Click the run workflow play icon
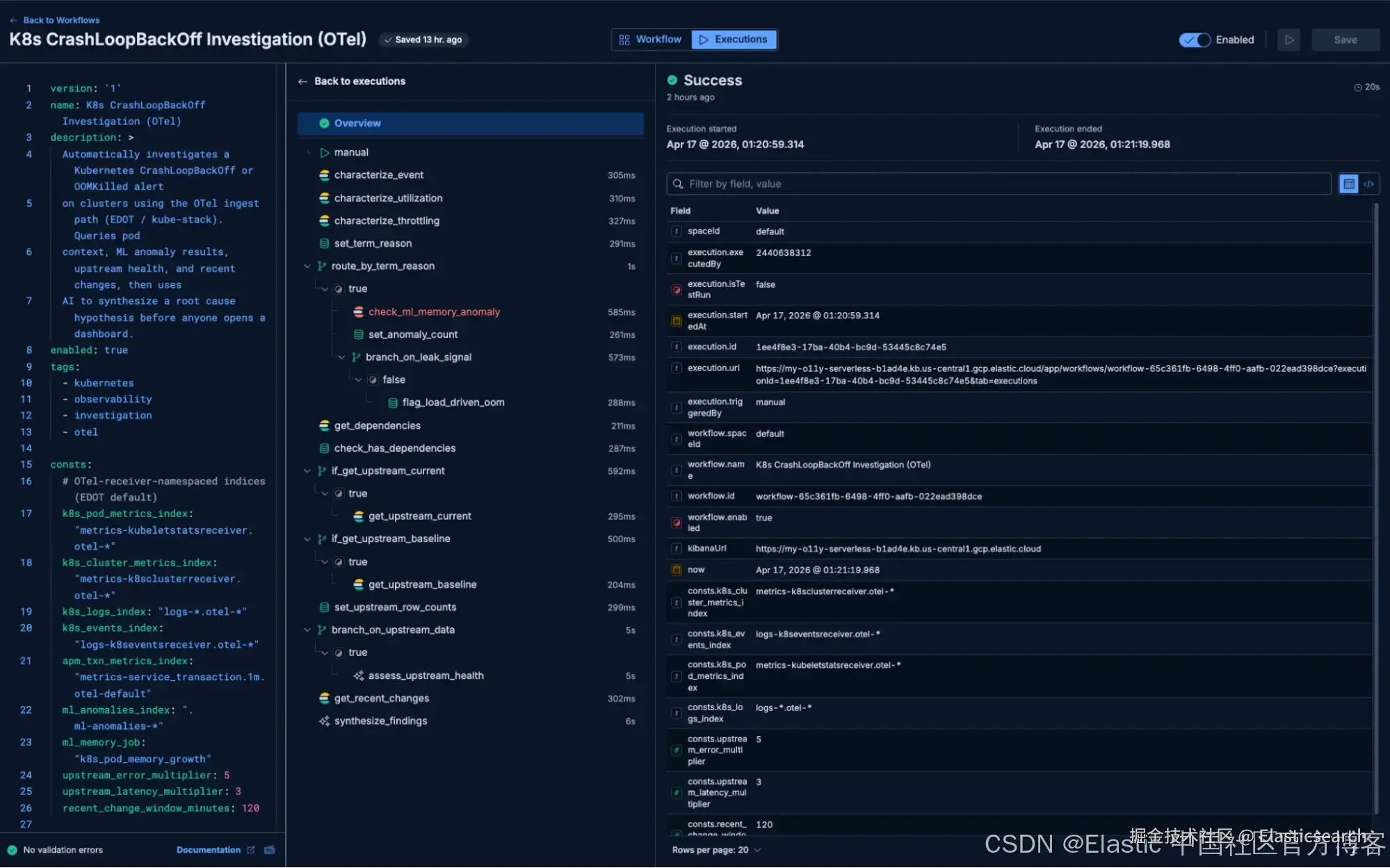1390x868 pixels. point(1288,40)
